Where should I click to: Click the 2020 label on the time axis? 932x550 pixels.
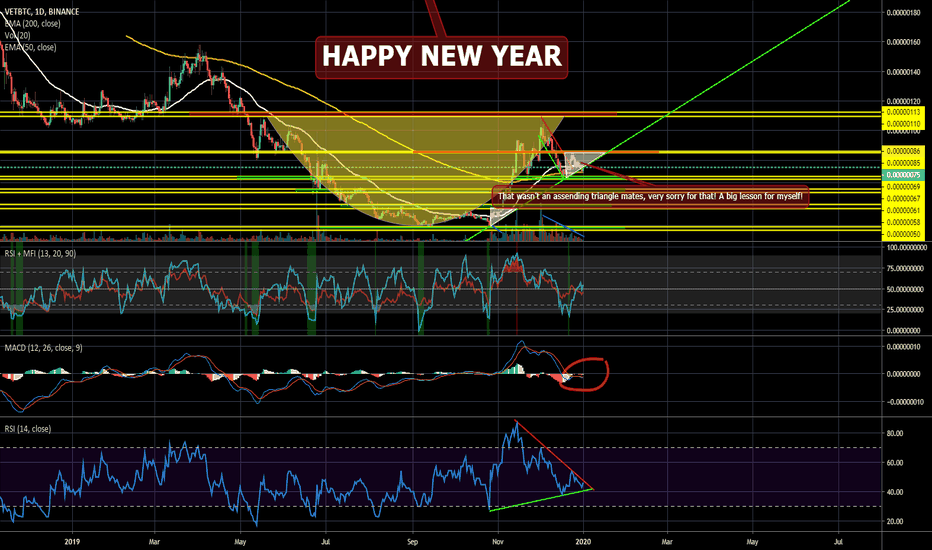[584, 542]
